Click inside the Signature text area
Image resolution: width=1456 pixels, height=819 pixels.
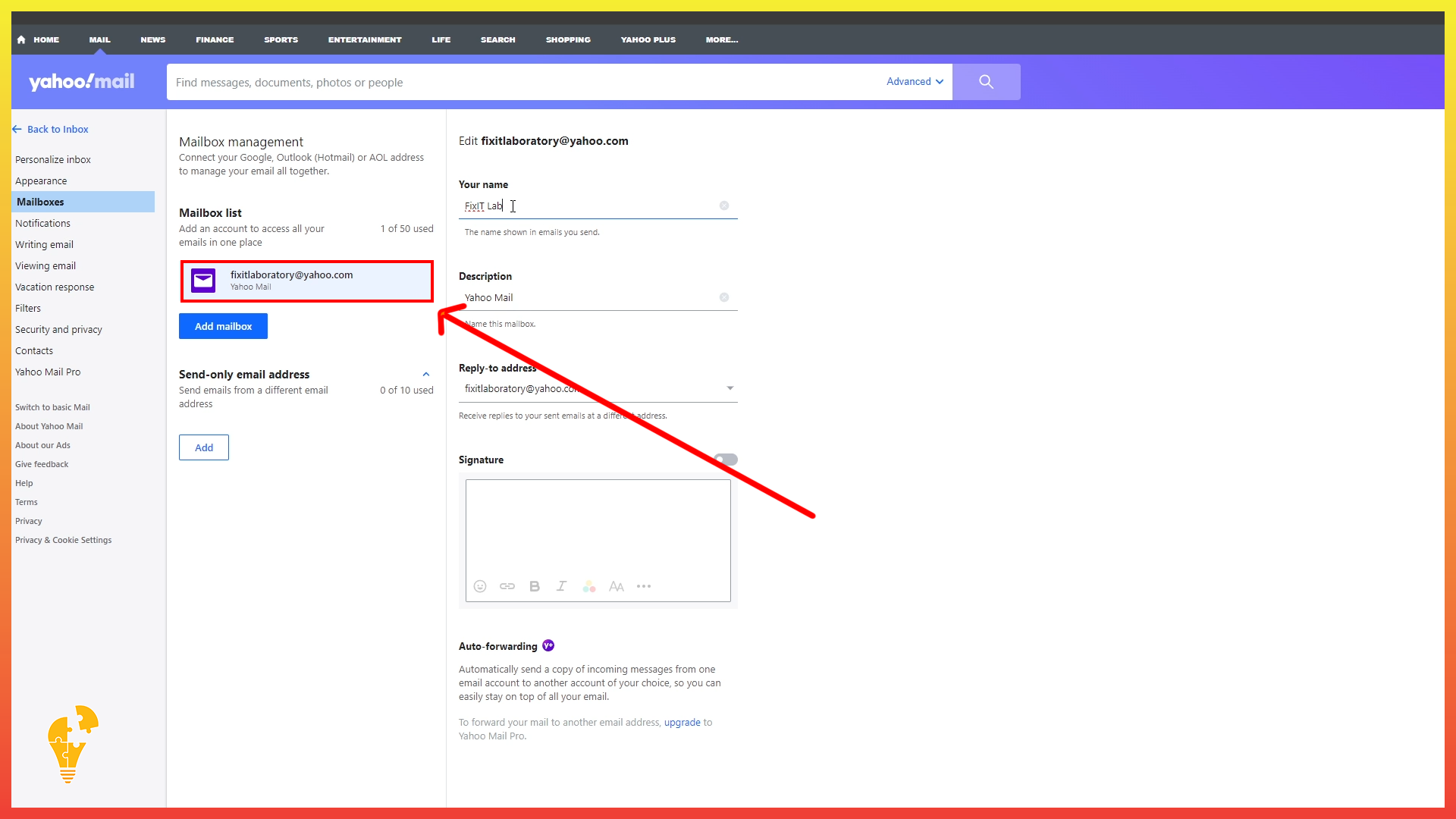[x=598, y=526]
